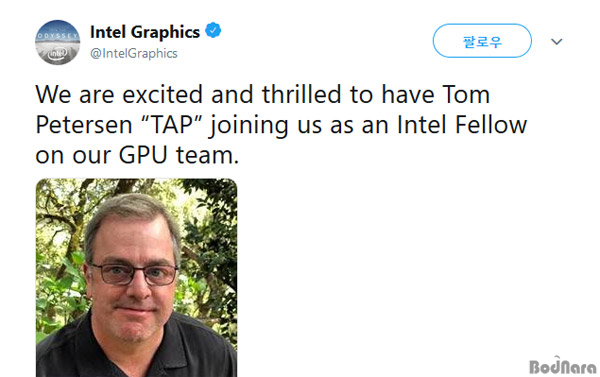Open the Intel Graphics display name link

145,32
